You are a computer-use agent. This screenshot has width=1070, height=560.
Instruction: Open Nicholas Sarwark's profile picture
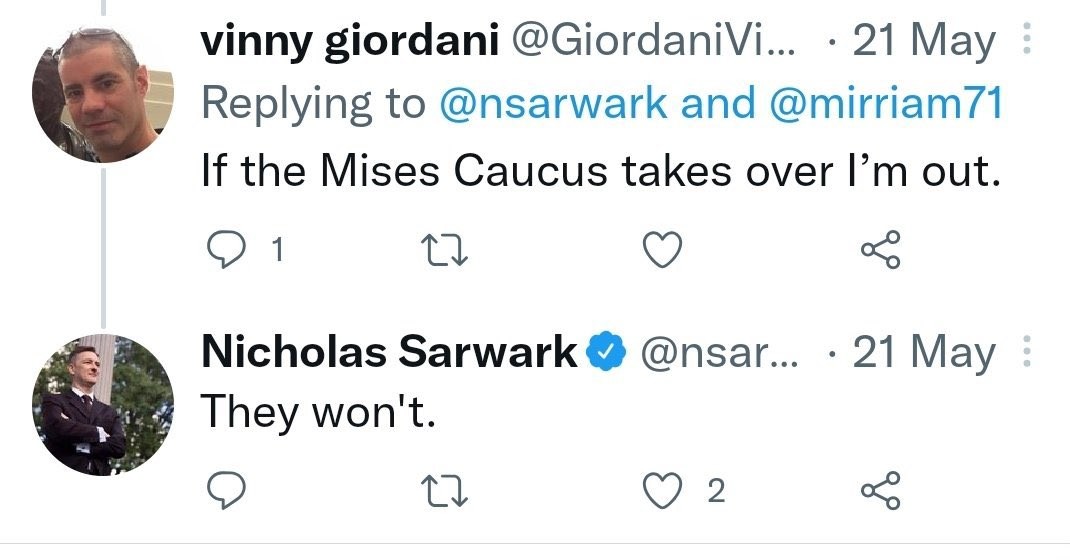click(104, 404)
